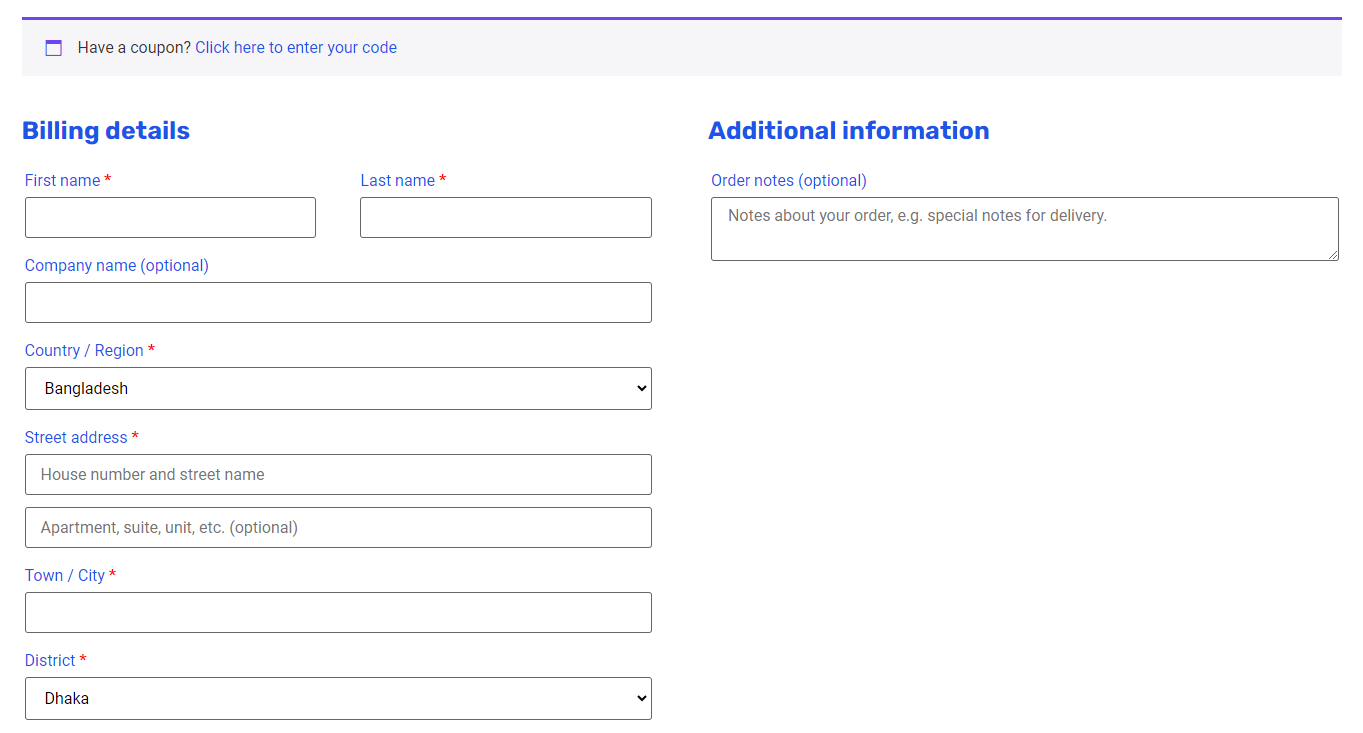Click the Apartment, suite, unit field

[x=338, y=527]
